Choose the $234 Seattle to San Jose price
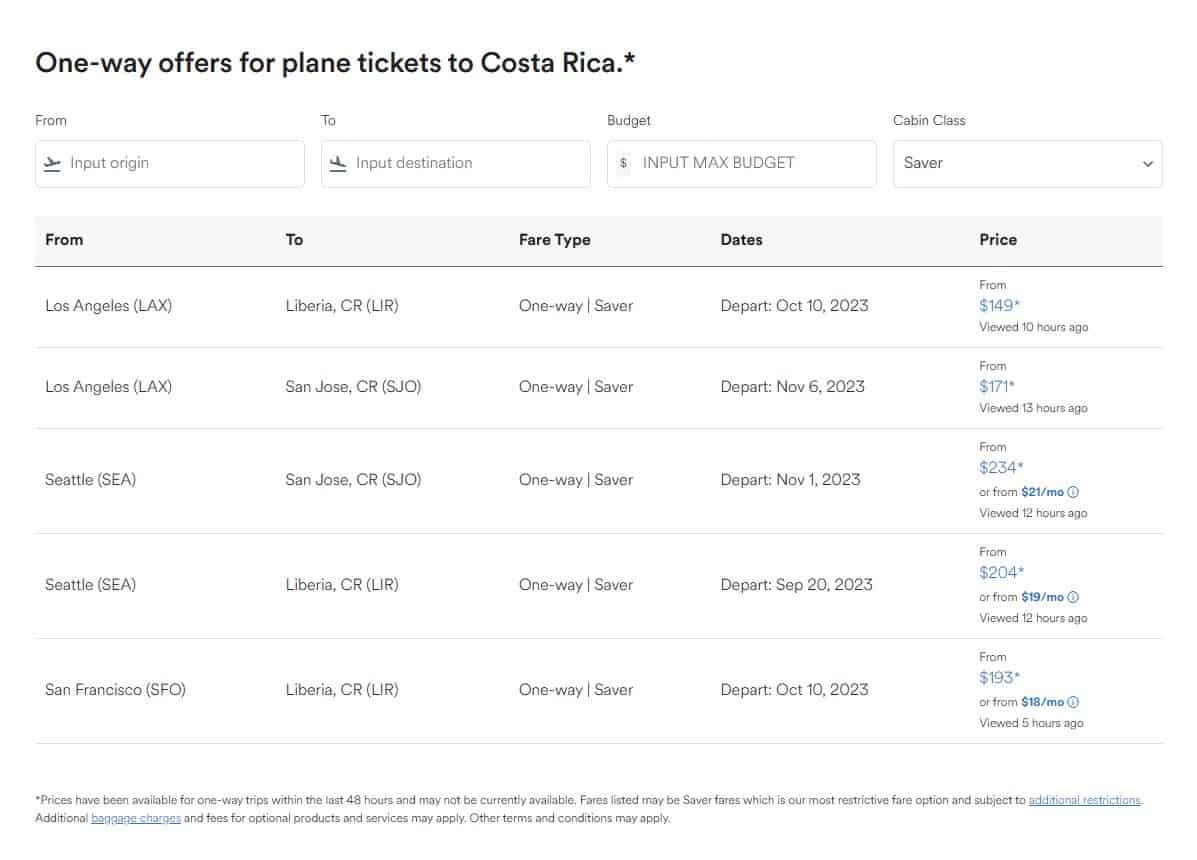 pos(1001,468)
